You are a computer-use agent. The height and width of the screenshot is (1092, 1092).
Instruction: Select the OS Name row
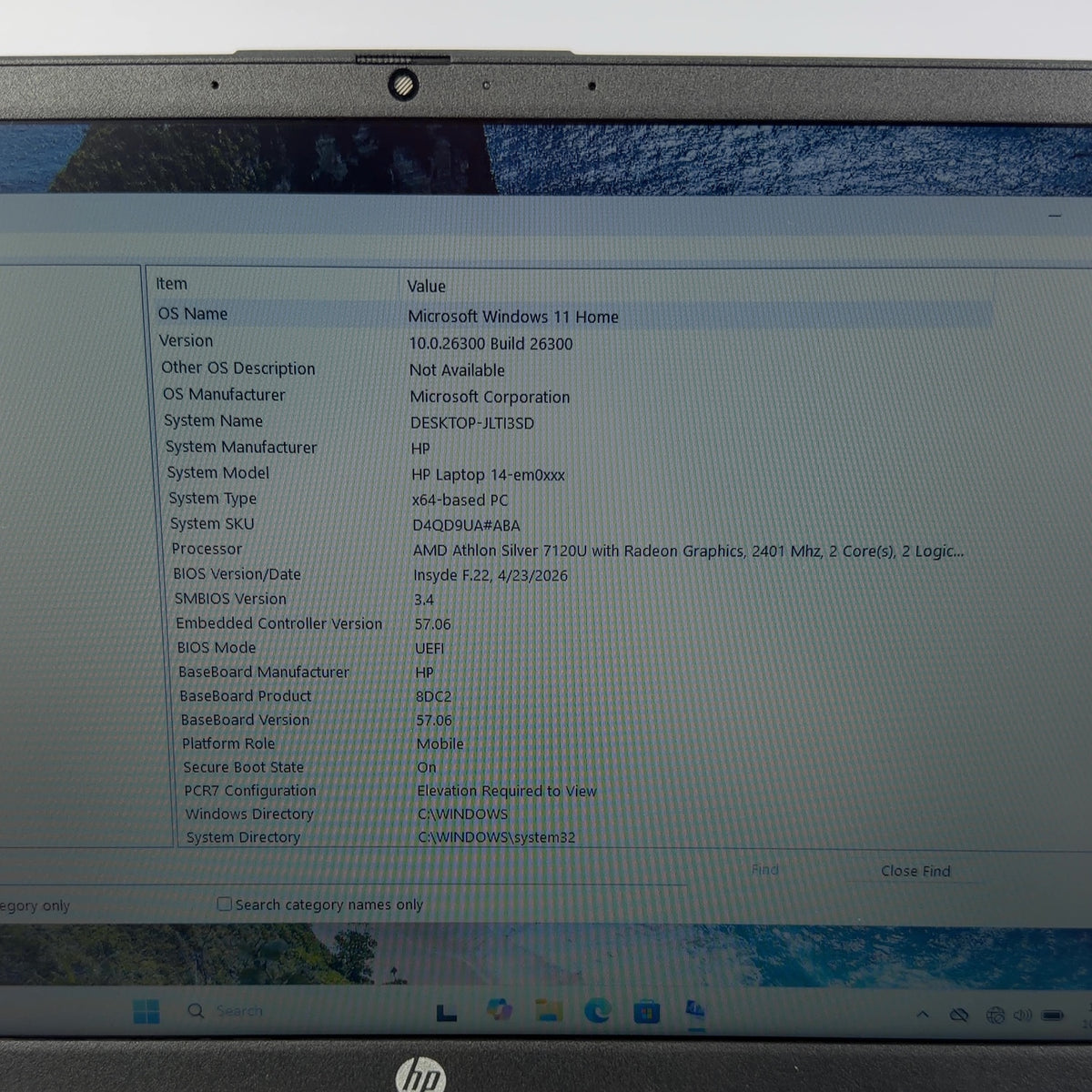(x=573, y=315)
